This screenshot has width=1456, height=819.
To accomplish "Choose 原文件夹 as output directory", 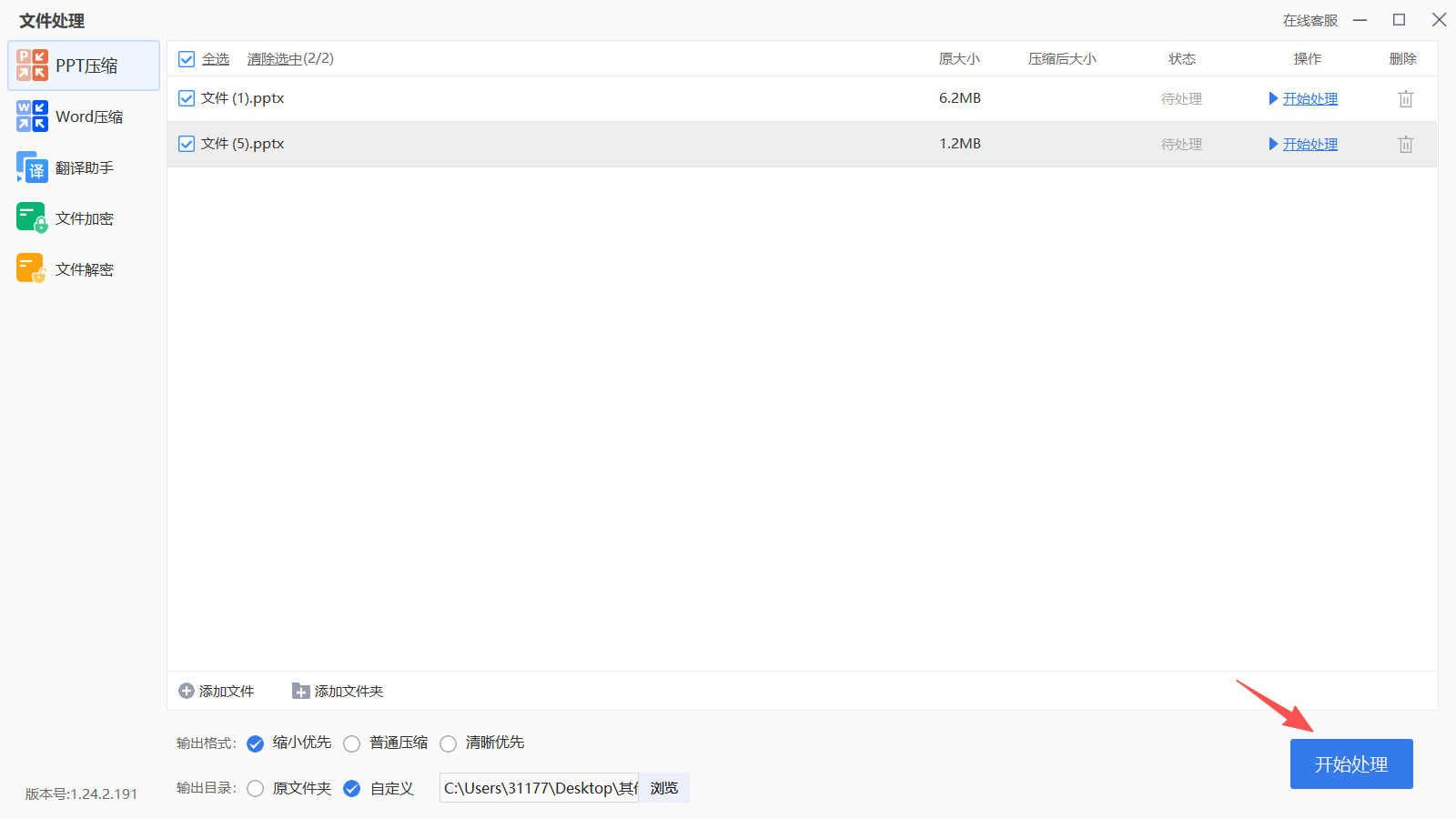I will (x=256, y=789).
